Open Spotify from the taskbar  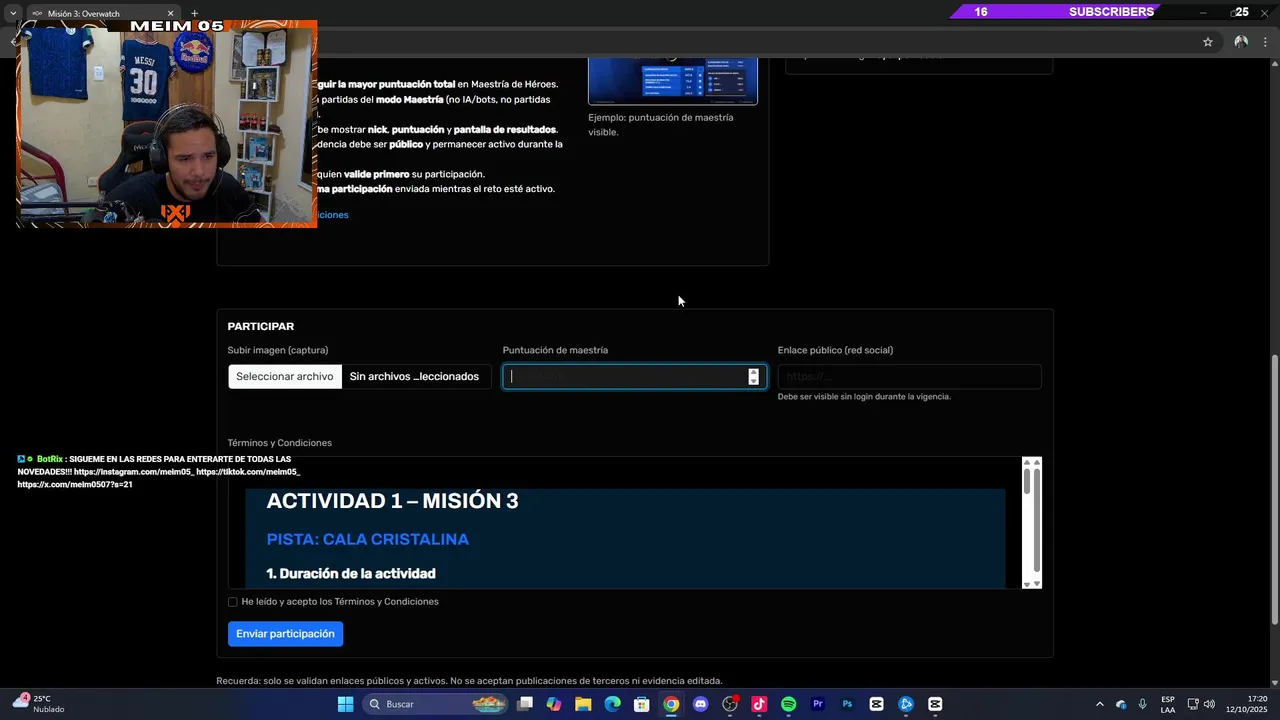coord(788,704)
